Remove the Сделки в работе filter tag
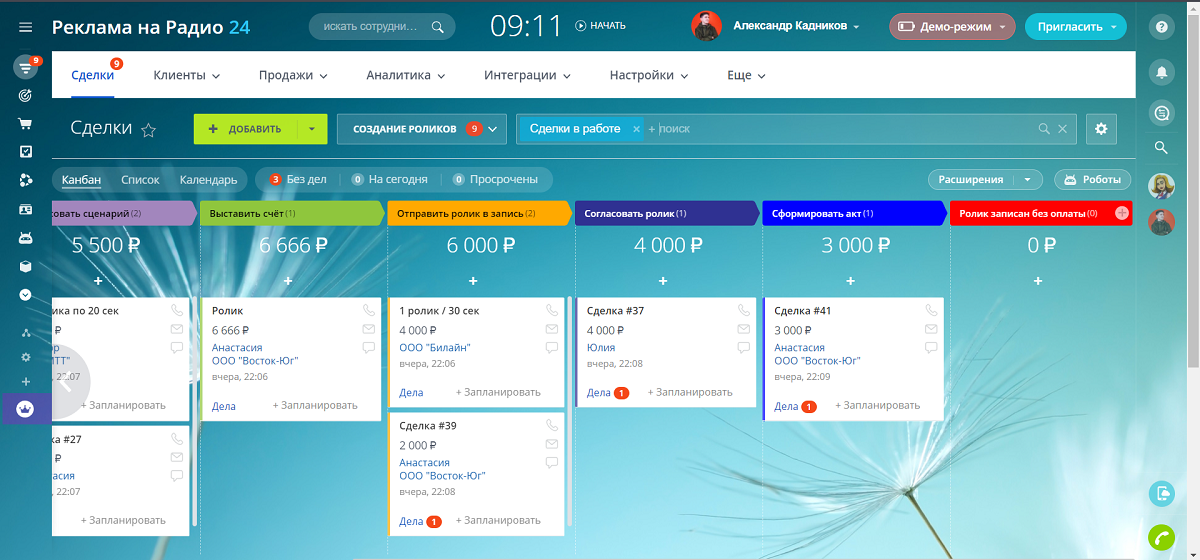Screen dimensions: 1200x560 coord(636,129)
